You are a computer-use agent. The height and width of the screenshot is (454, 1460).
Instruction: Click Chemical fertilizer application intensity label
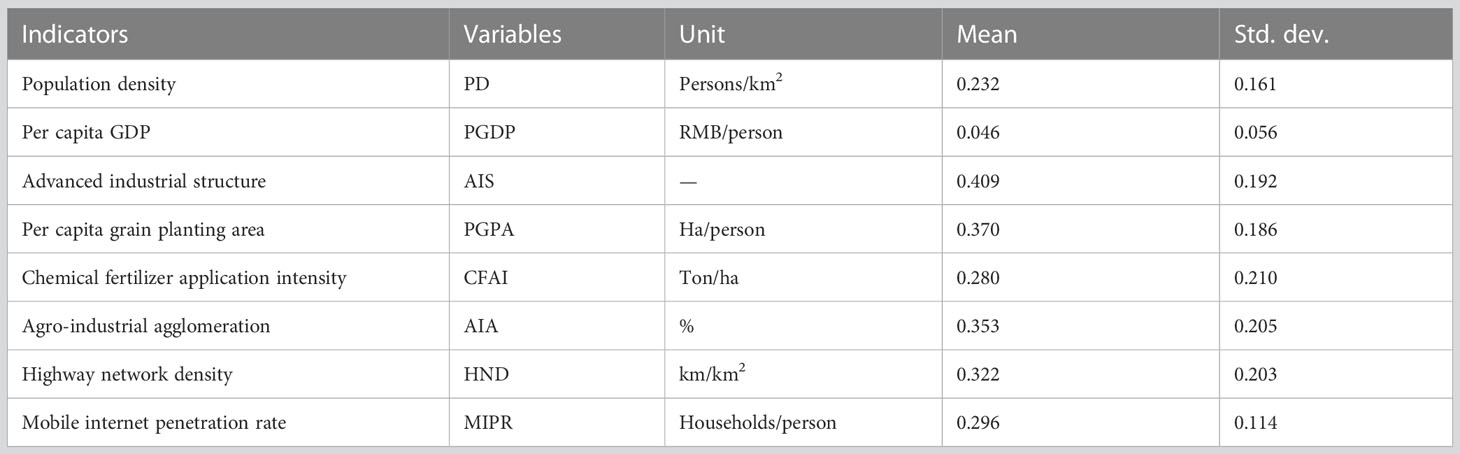pyautogui.click(x=183, y=278)
